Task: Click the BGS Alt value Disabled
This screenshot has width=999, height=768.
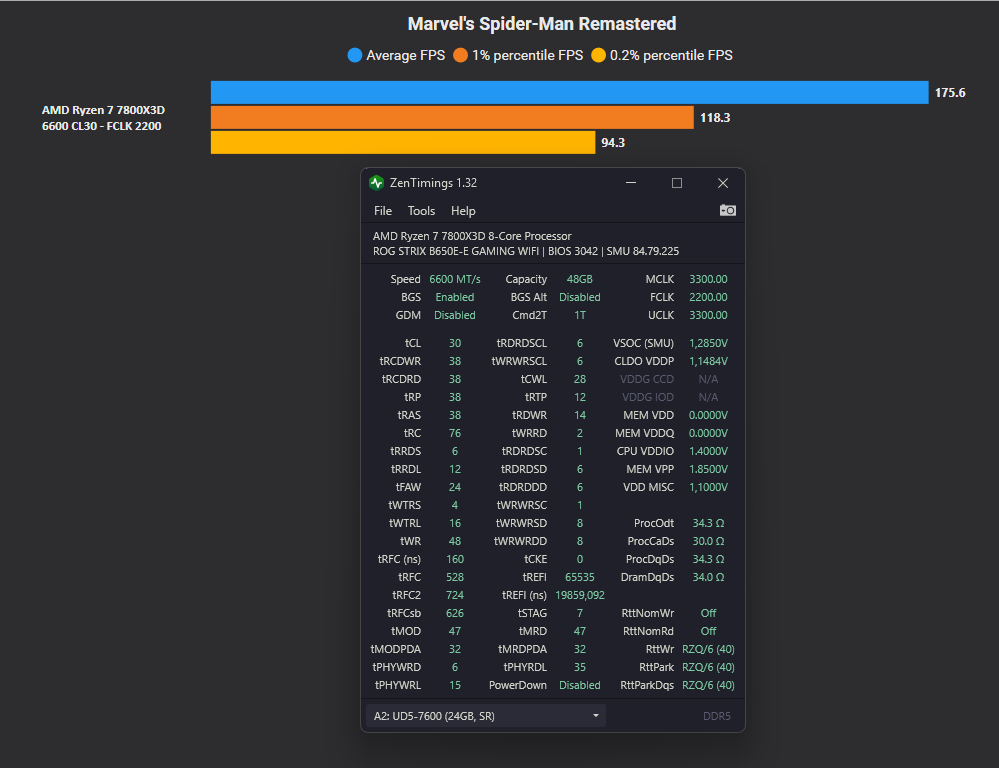Action: (x=580, y=297)
